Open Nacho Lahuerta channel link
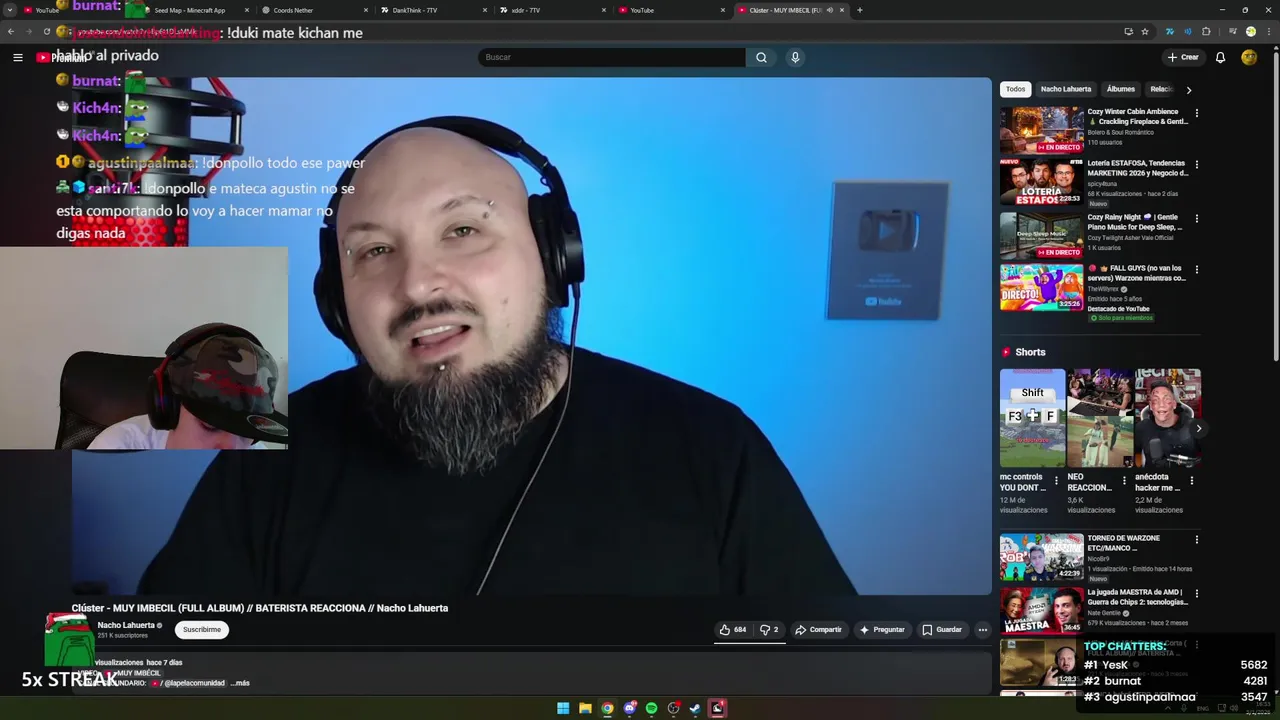Viewport: 1280px width, 720px height. tap(126, 625)
